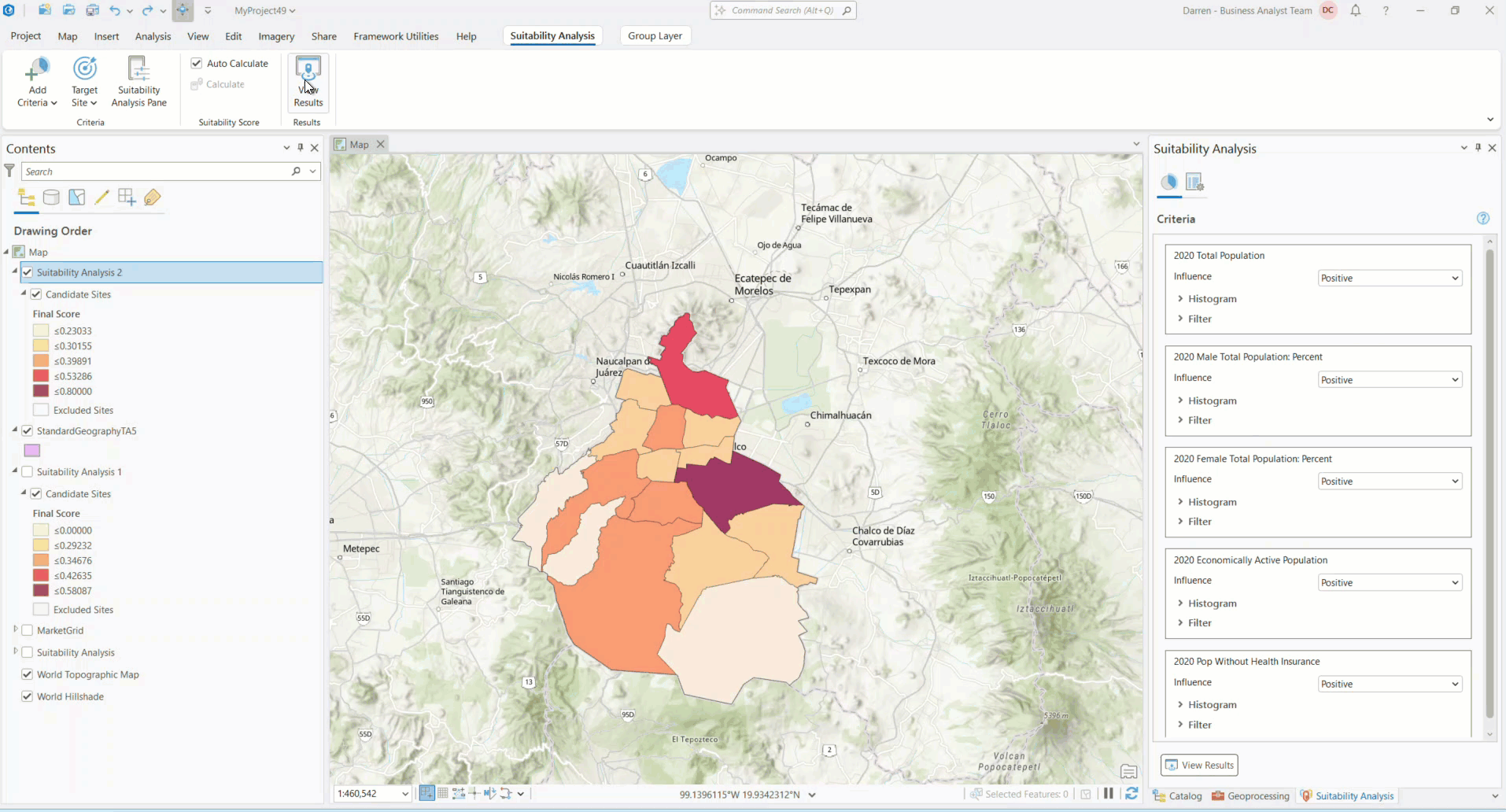Switch to the Geoprocessing pane tab

[1250, 796]
